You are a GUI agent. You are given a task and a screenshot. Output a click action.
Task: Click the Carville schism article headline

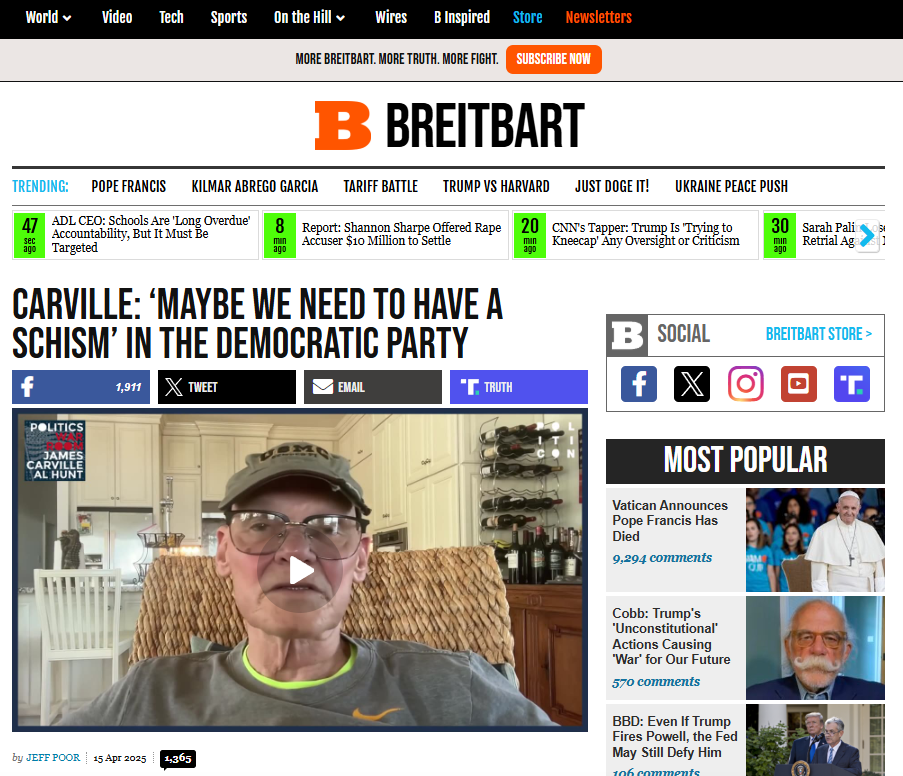click(257, 324)
